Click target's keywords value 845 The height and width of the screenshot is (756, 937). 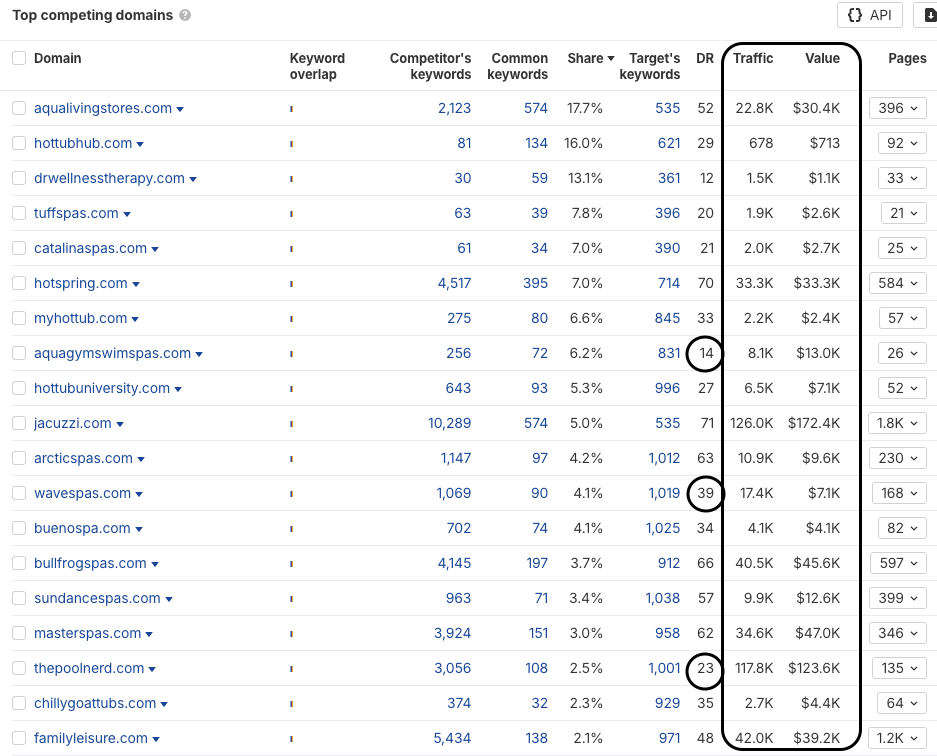point(667,318)
